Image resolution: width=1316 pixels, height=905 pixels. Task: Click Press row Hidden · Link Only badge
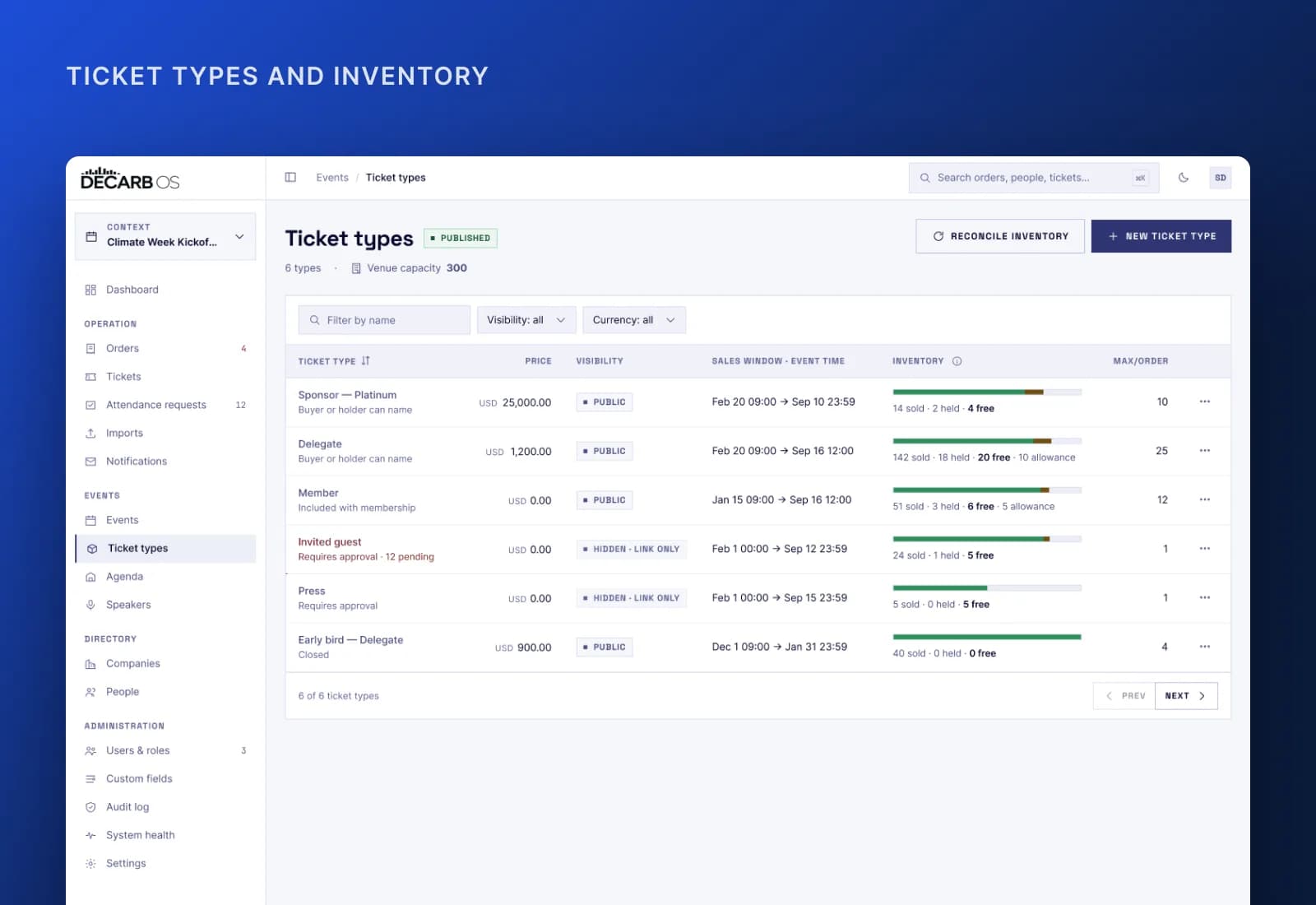pos(632,598)
